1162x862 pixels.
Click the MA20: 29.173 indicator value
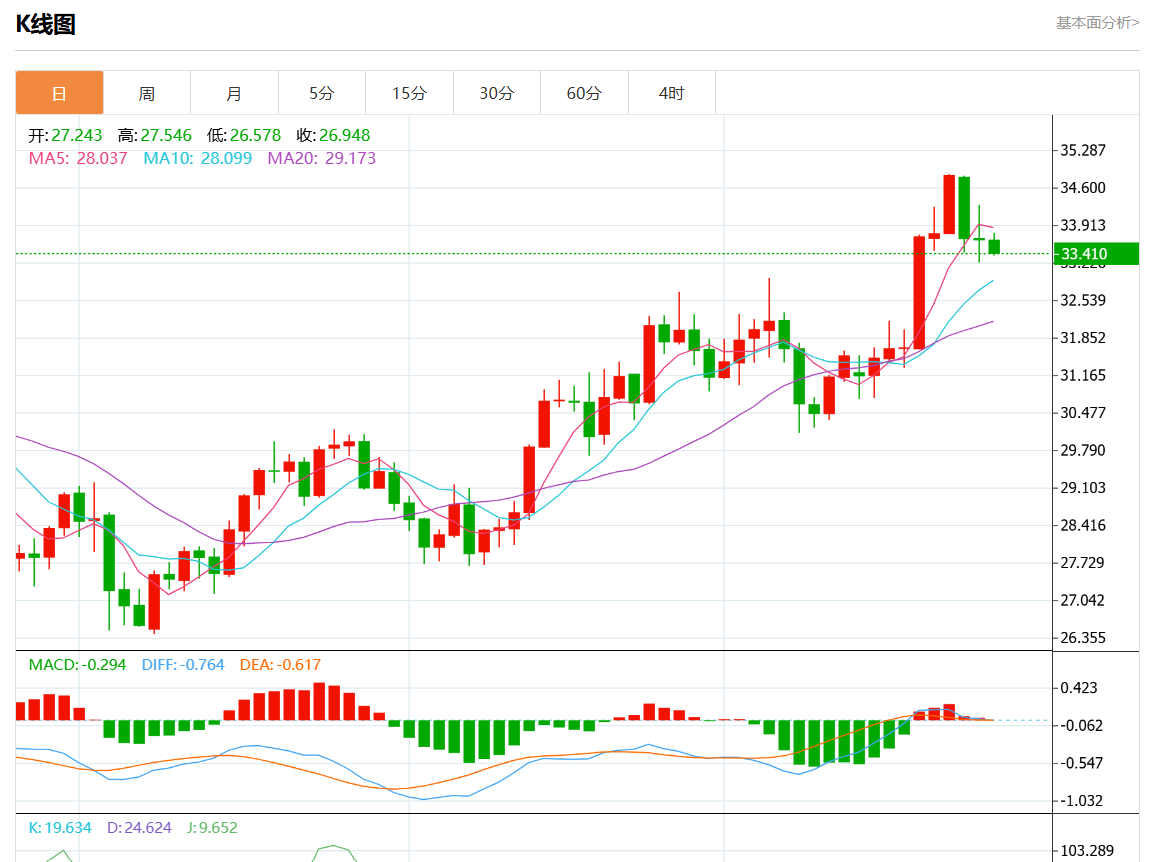pyautogui.click(x=322, y=158)
